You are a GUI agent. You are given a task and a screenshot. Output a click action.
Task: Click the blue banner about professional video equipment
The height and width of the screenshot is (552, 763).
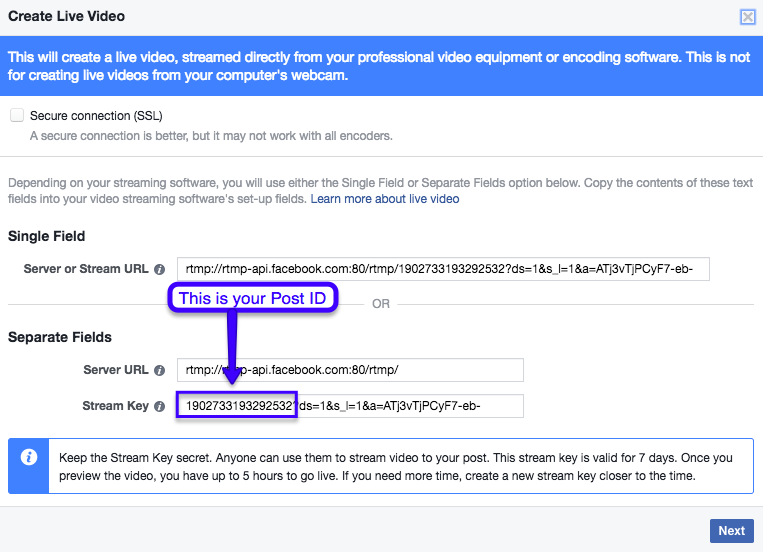click(382, 66)
